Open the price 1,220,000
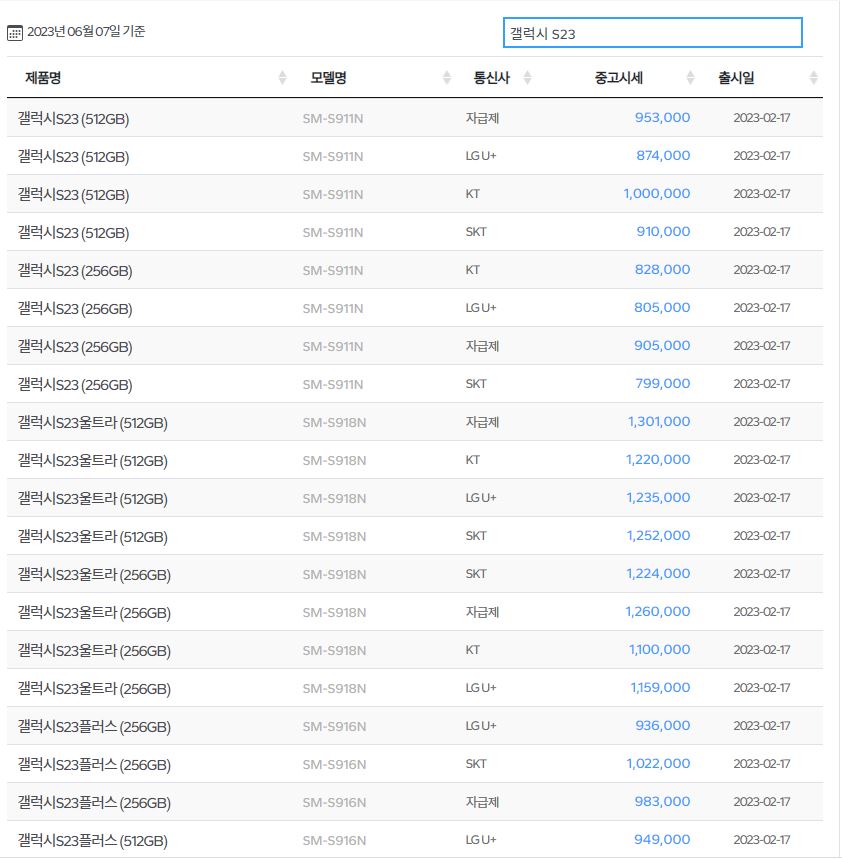 [x=658, y=460]
